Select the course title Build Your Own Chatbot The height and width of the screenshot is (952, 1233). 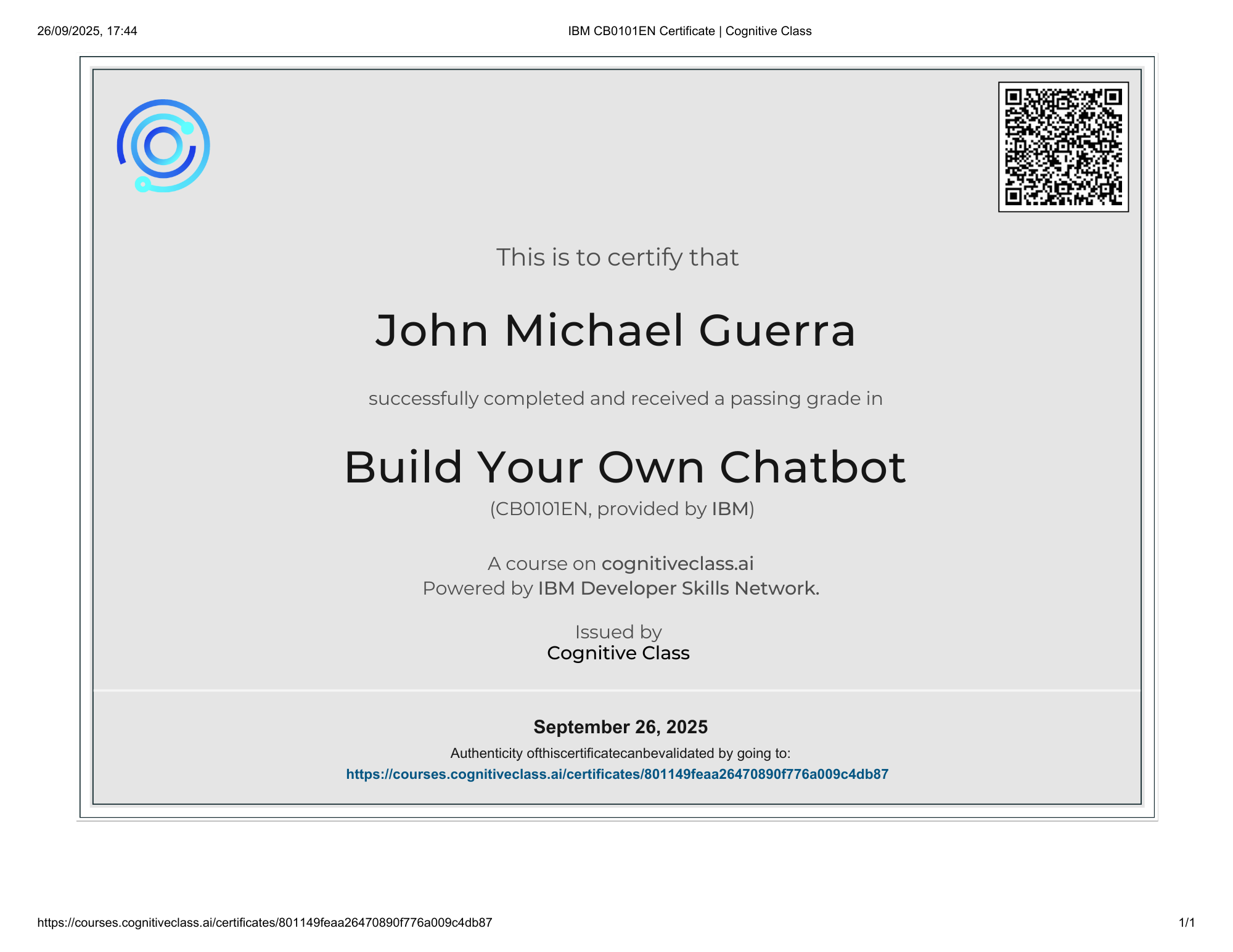[x=625, y=466]
